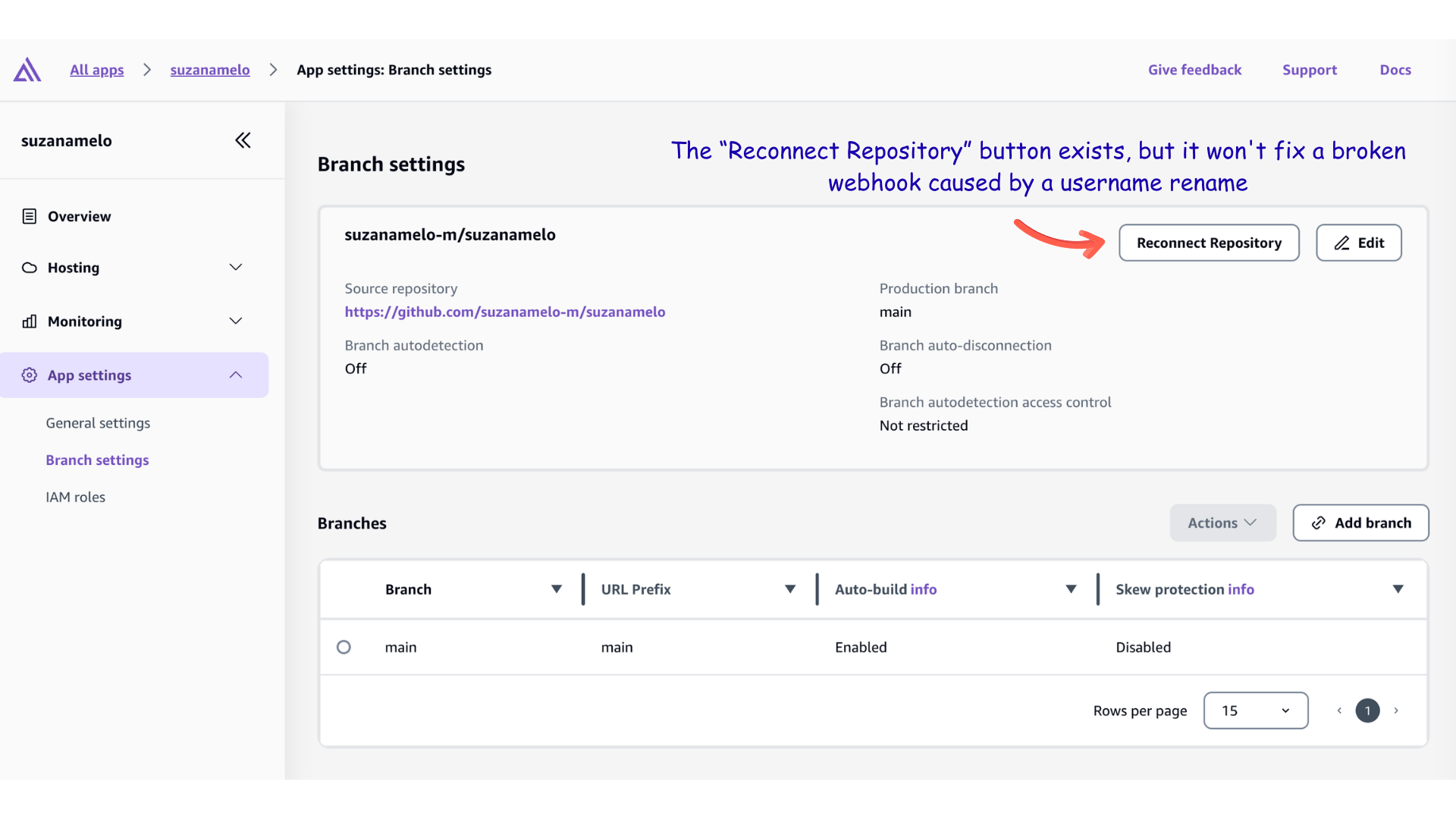Open the All apps breadcrumb link

(x=96, y=70)
